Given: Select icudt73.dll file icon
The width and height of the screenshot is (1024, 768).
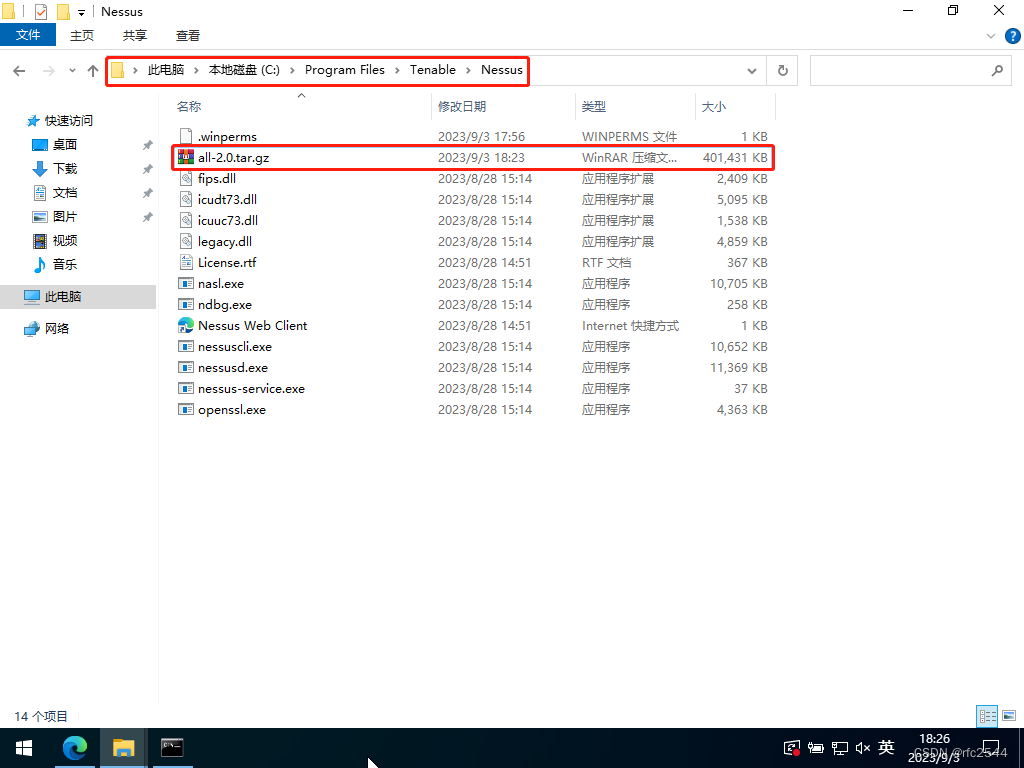Looking at the screenshot, I should coord(186,199).
